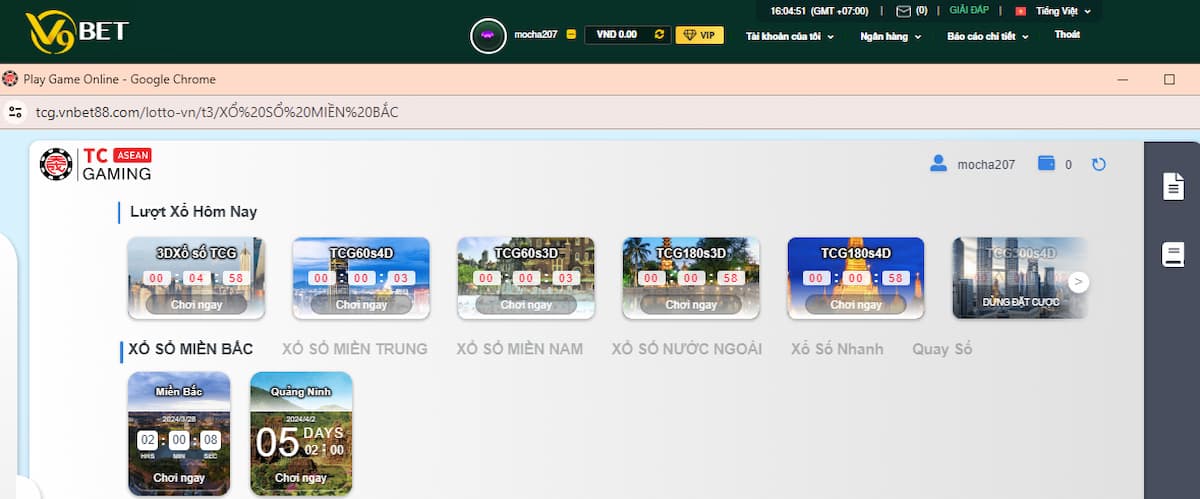Click the next arrow on the lottery carousel

tap(1078, 282)
